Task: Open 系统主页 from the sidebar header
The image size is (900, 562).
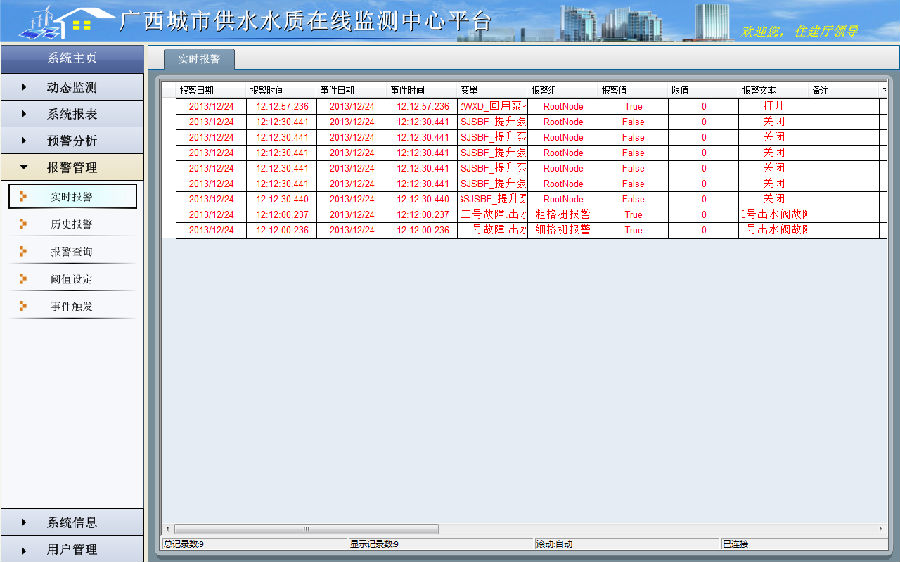Action: [x=72, y=58]
